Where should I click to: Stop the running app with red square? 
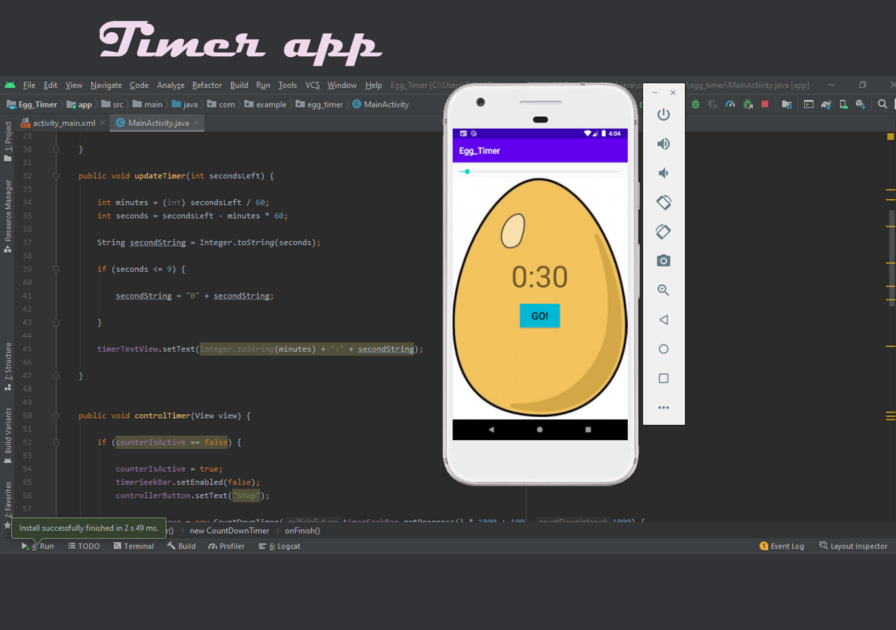765,104
